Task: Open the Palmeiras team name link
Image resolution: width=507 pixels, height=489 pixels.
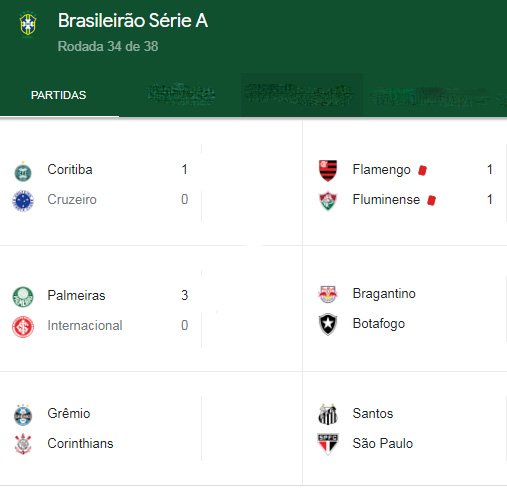Action: tap(76, 295)
